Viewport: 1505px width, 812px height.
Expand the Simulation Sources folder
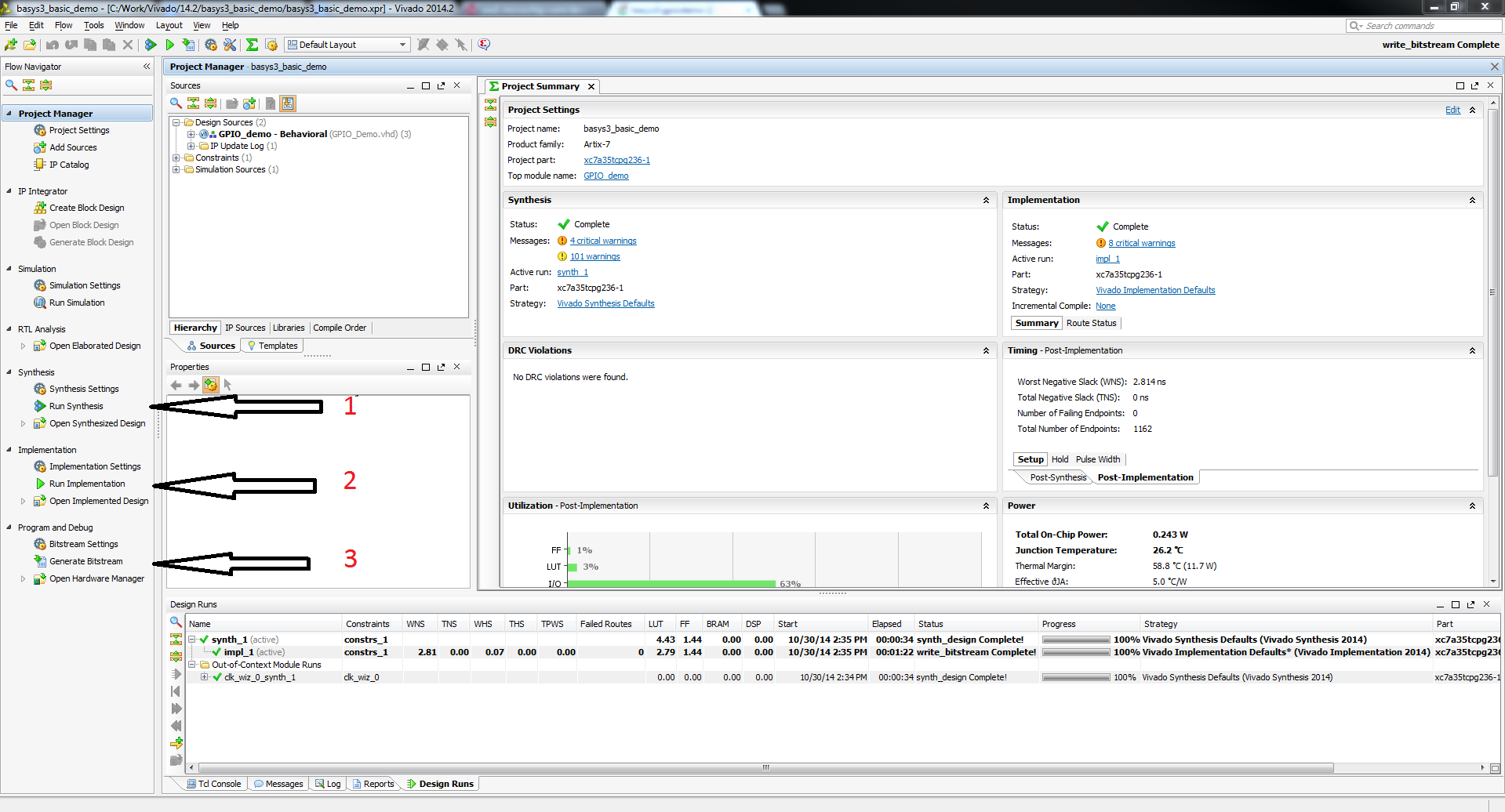[x=176, y=169]
